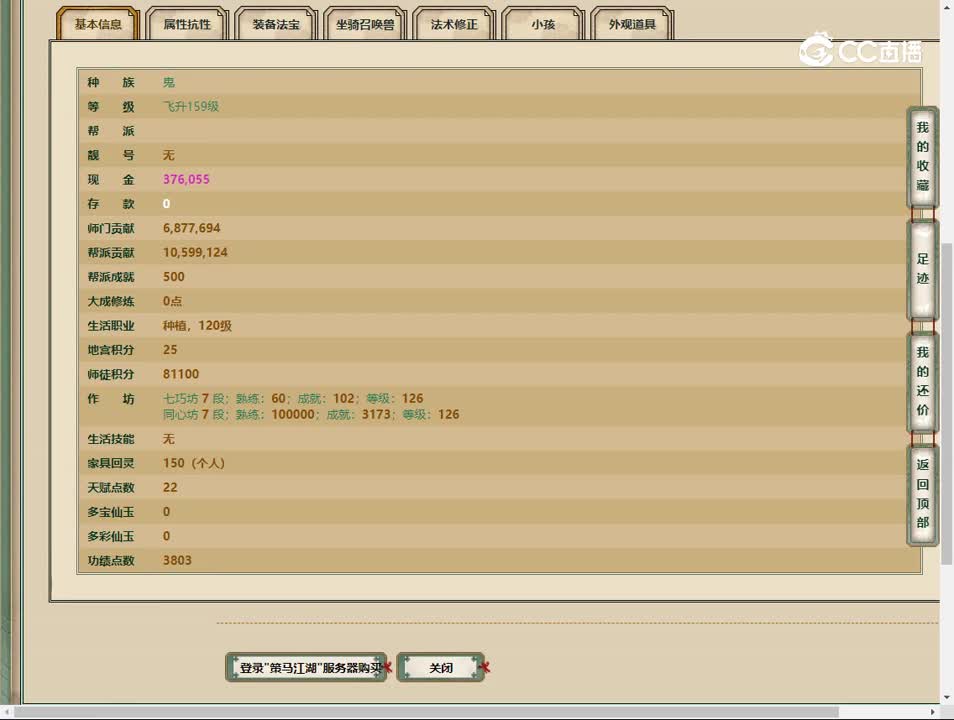Image resolution: width=954 pixels, height=720 pixels.
Task: Click the 七巧坊 workshop line
Action: [293, 399]
